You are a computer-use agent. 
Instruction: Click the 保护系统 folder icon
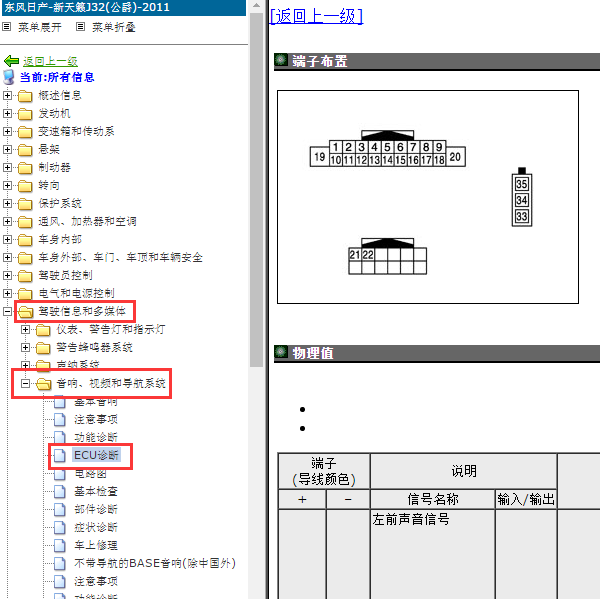pos(25,204)
